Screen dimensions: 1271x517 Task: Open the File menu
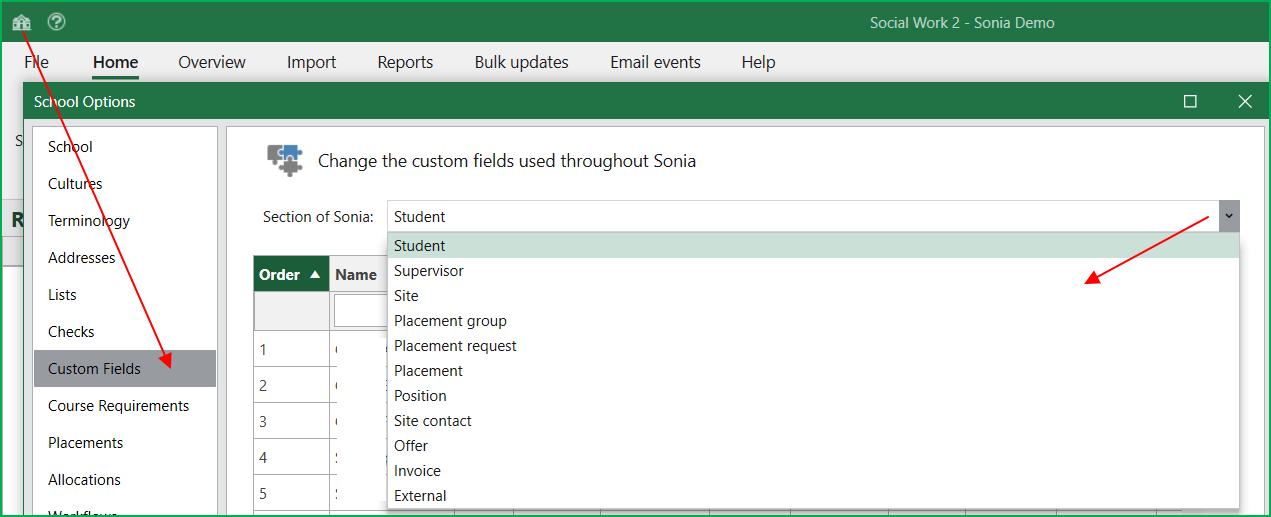click(x=36, y=62)
